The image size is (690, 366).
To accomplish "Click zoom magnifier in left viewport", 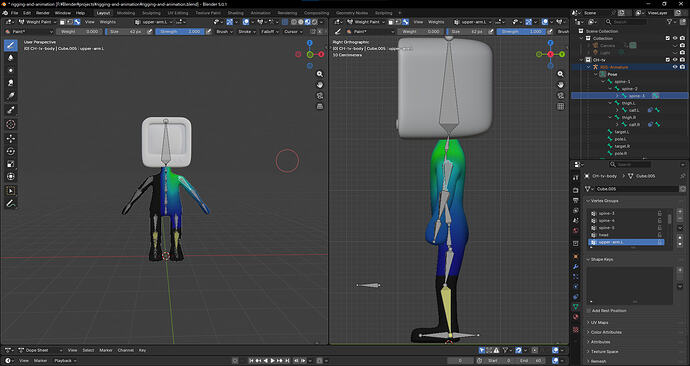I will click(320, 74).
